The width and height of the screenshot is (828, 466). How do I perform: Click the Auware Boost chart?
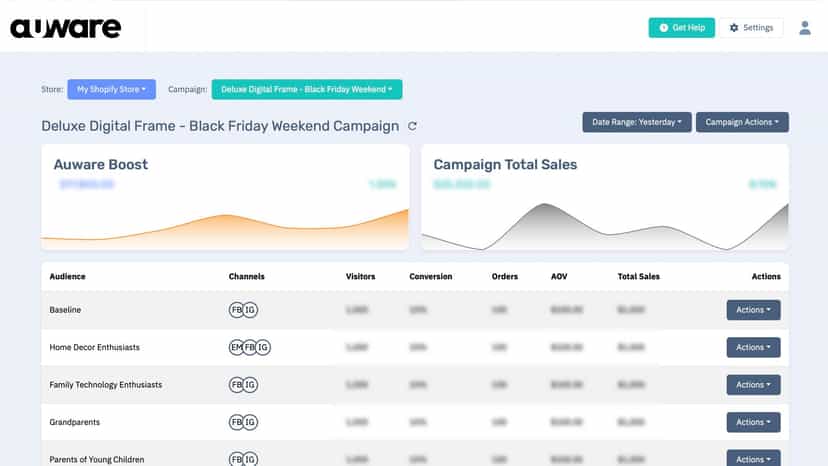click(225, 227)
